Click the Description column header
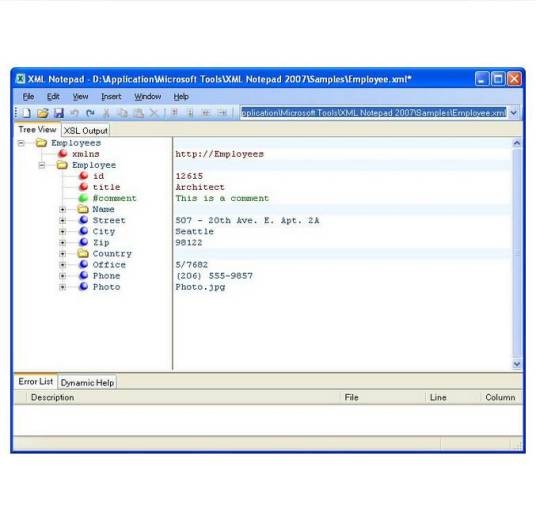This screenshot has height=505, width=536. (183, 397)
